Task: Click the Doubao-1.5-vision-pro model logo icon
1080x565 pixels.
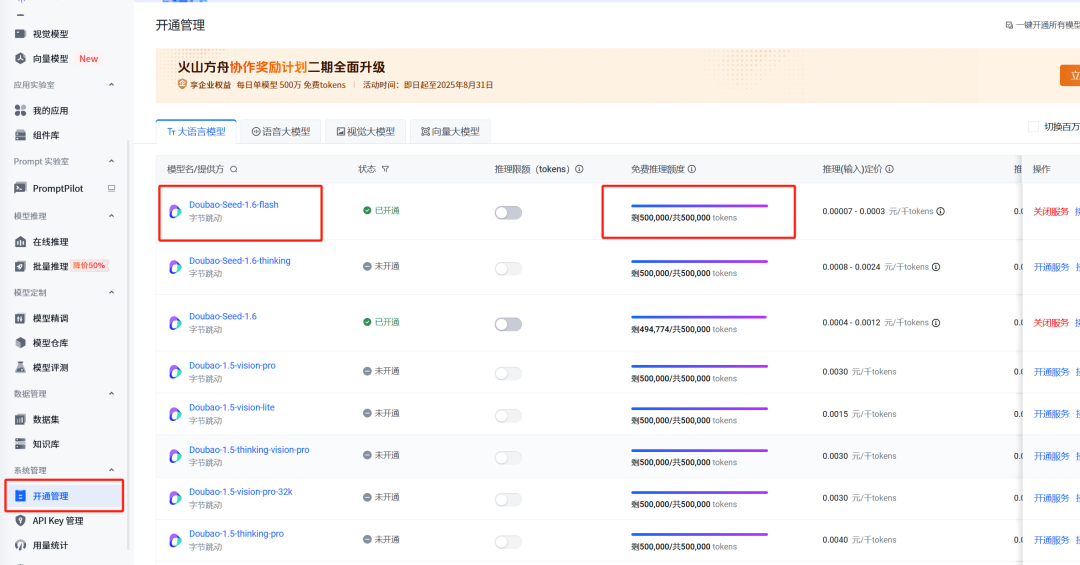Action: pos(176,372)
